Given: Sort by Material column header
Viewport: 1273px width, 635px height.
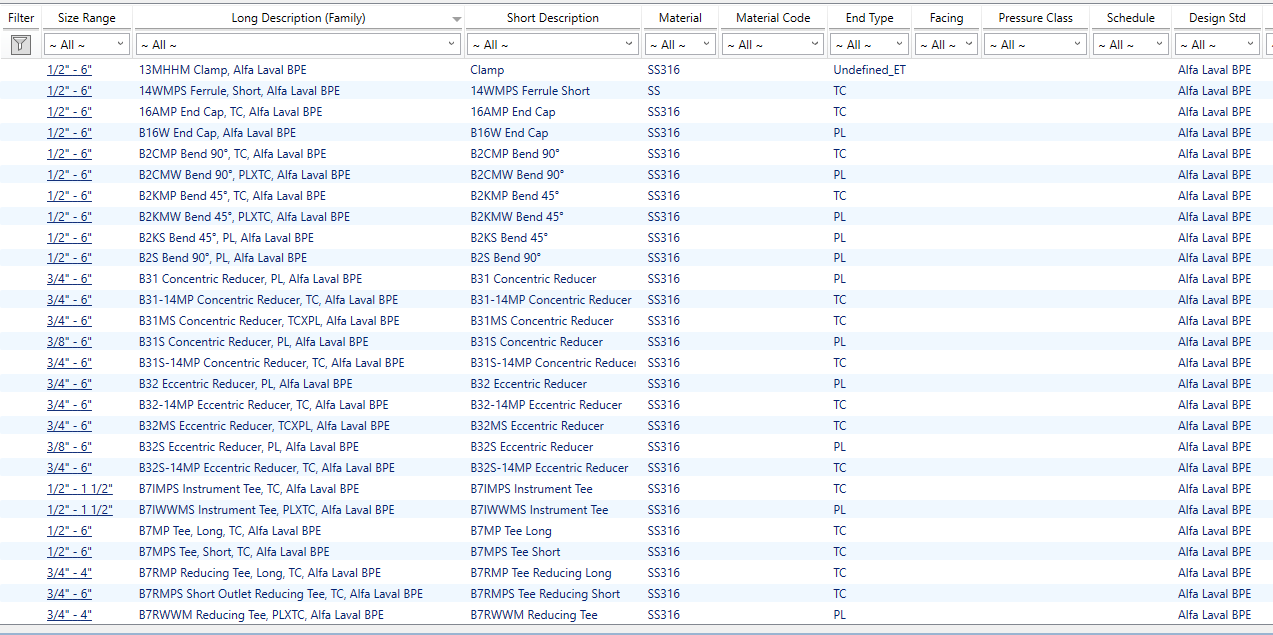Looking at the screenshot, I should [680, 18].
